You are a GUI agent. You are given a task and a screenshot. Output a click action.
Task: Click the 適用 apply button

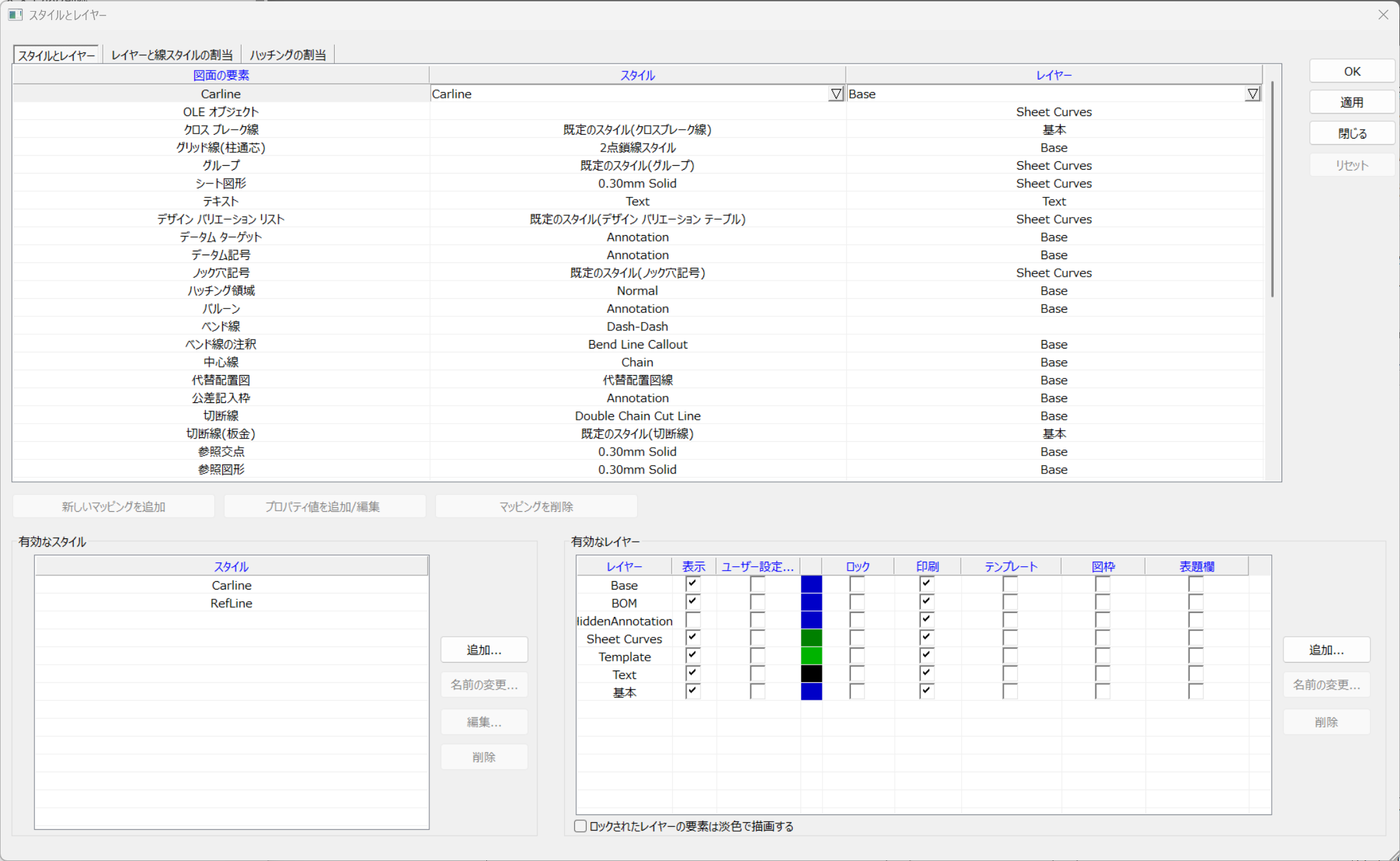coord(1351,102)
